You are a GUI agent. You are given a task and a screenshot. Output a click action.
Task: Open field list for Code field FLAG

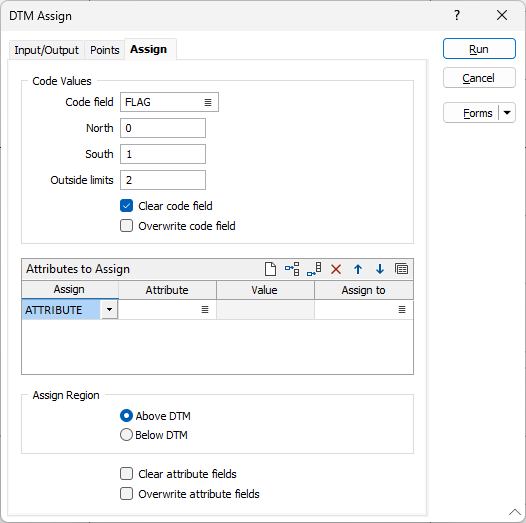point(208,102)
